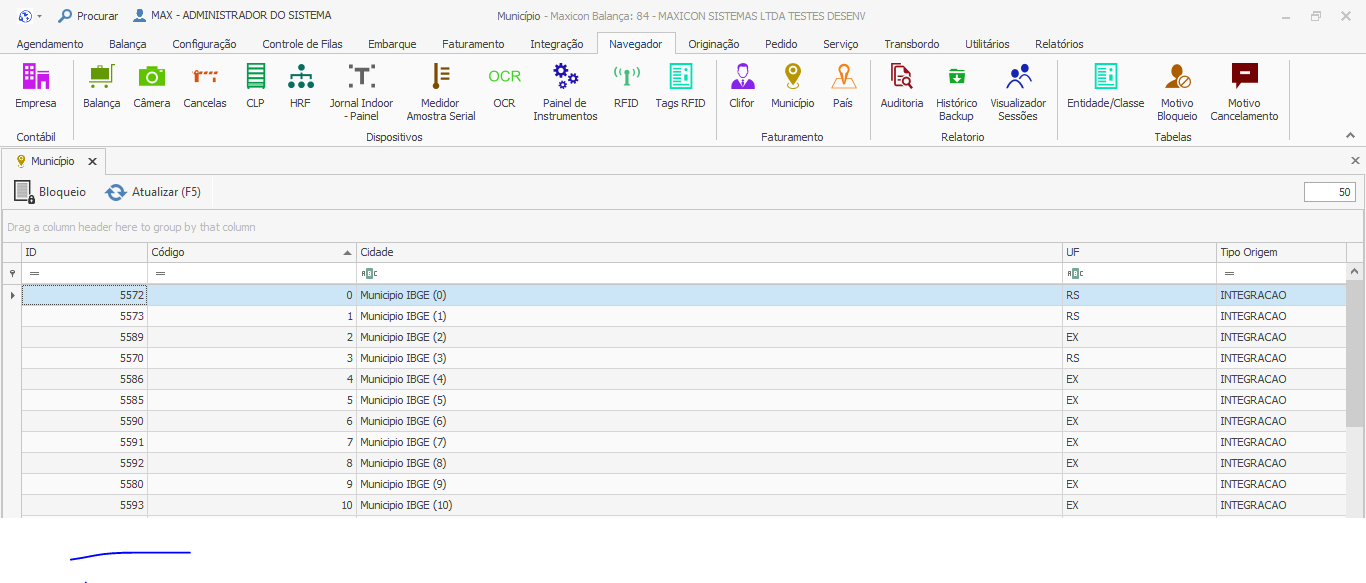Click the group-by column drop panel
Screen dimensions: 1366x583
(x=682, y=227)
